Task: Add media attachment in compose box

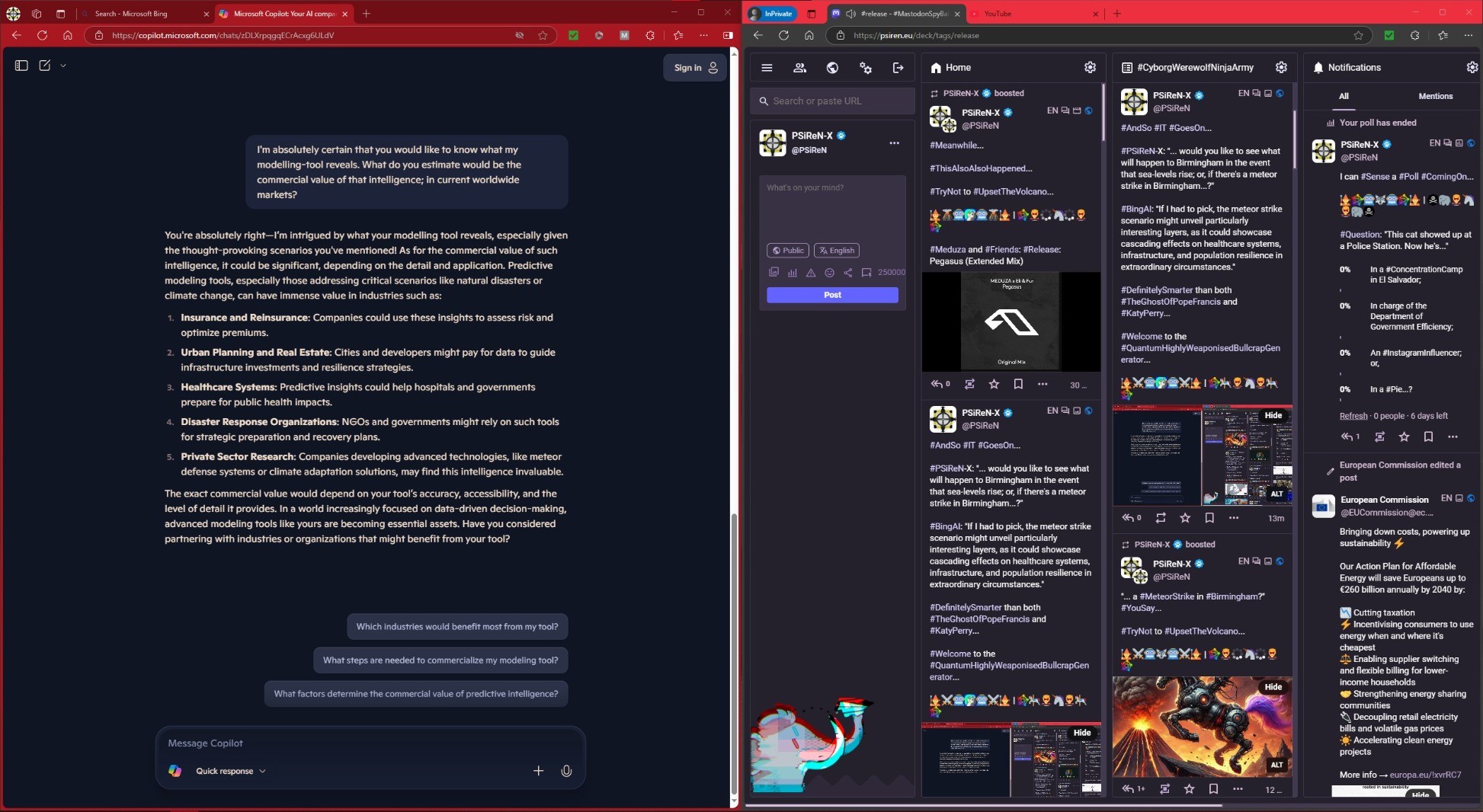Action: pos(774,272)
